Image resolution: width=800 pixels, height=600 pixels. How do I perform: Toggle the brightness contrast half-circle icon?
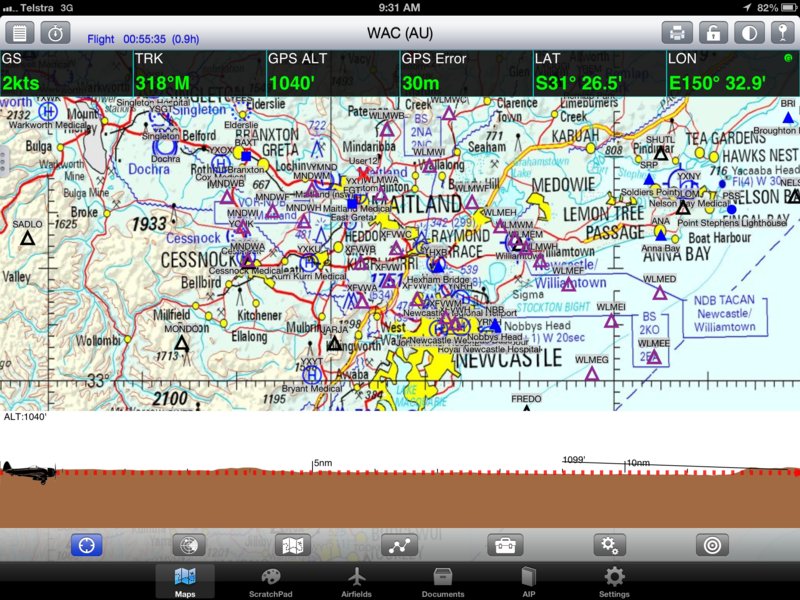749,33
